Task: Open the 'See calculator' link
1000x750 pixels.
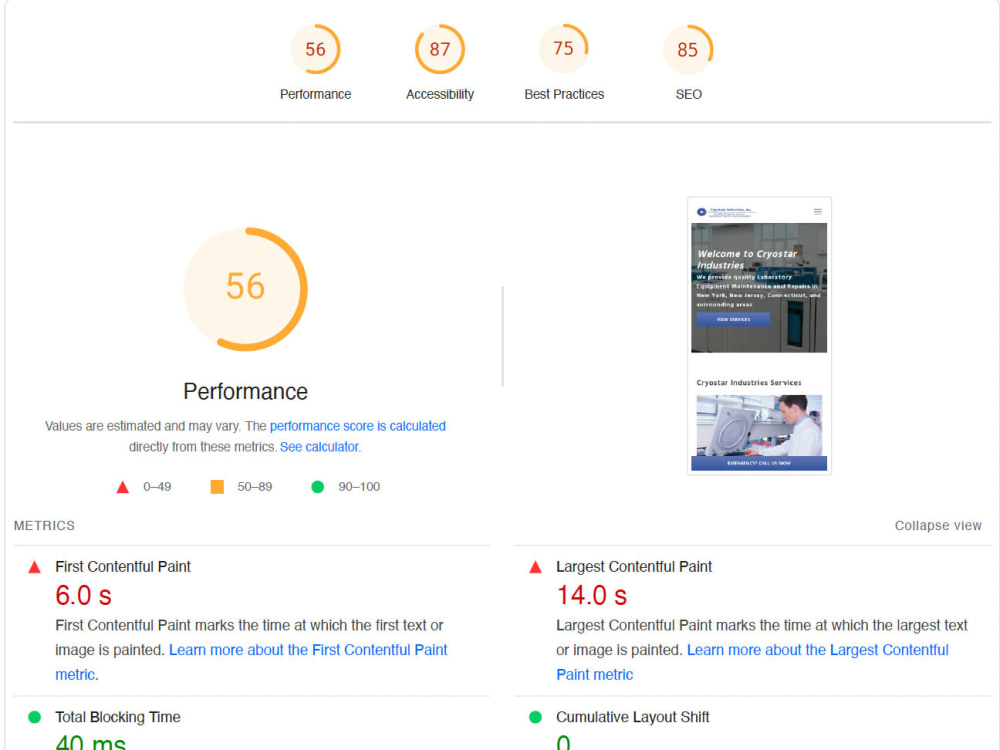Action: pyautogui.click(x=319, y=447)
